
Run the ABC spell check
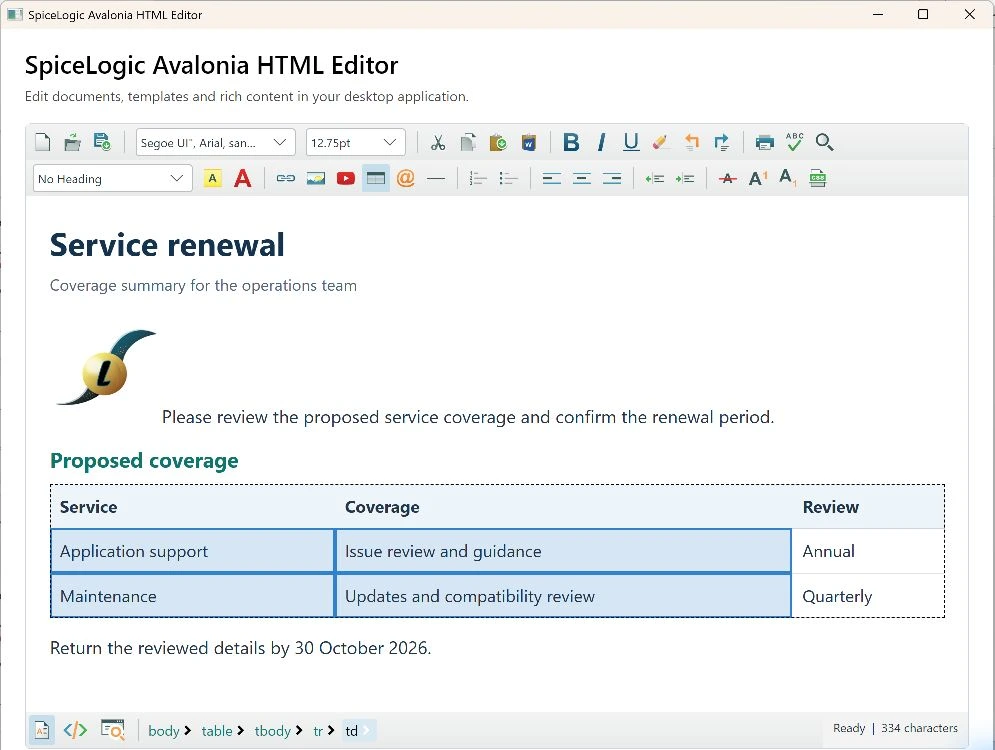click(794, 141)
